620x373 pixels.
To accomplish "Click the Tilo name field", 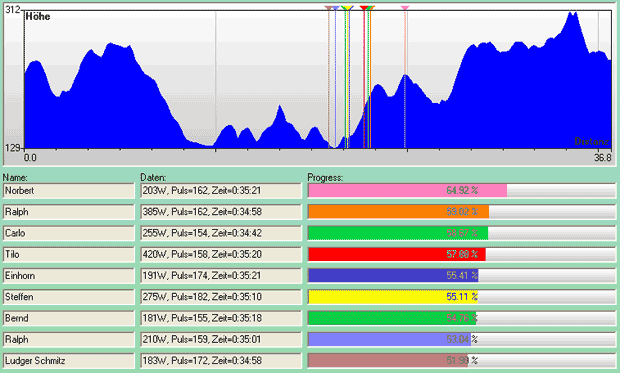I will [x=69, y=254].
